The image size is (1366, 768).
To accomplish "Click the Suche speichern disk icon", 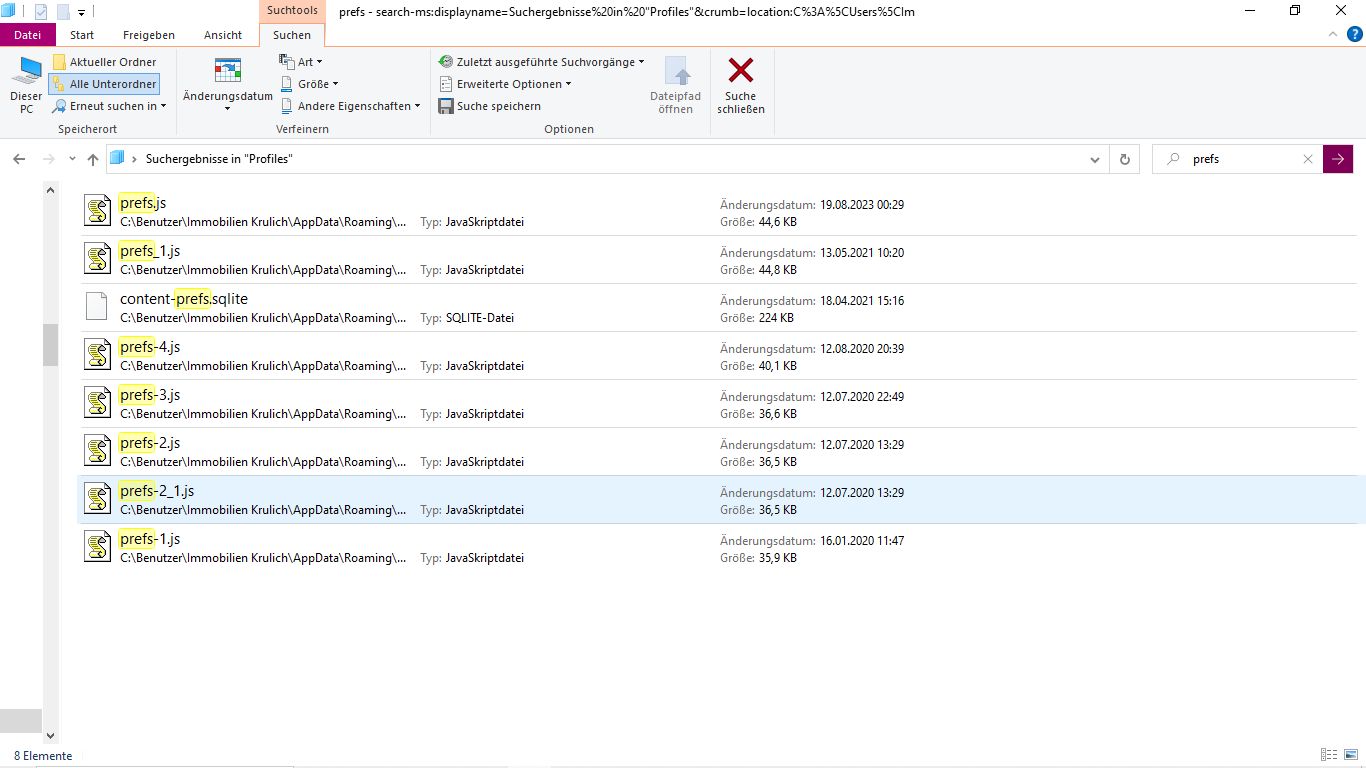I will point(446,106).
